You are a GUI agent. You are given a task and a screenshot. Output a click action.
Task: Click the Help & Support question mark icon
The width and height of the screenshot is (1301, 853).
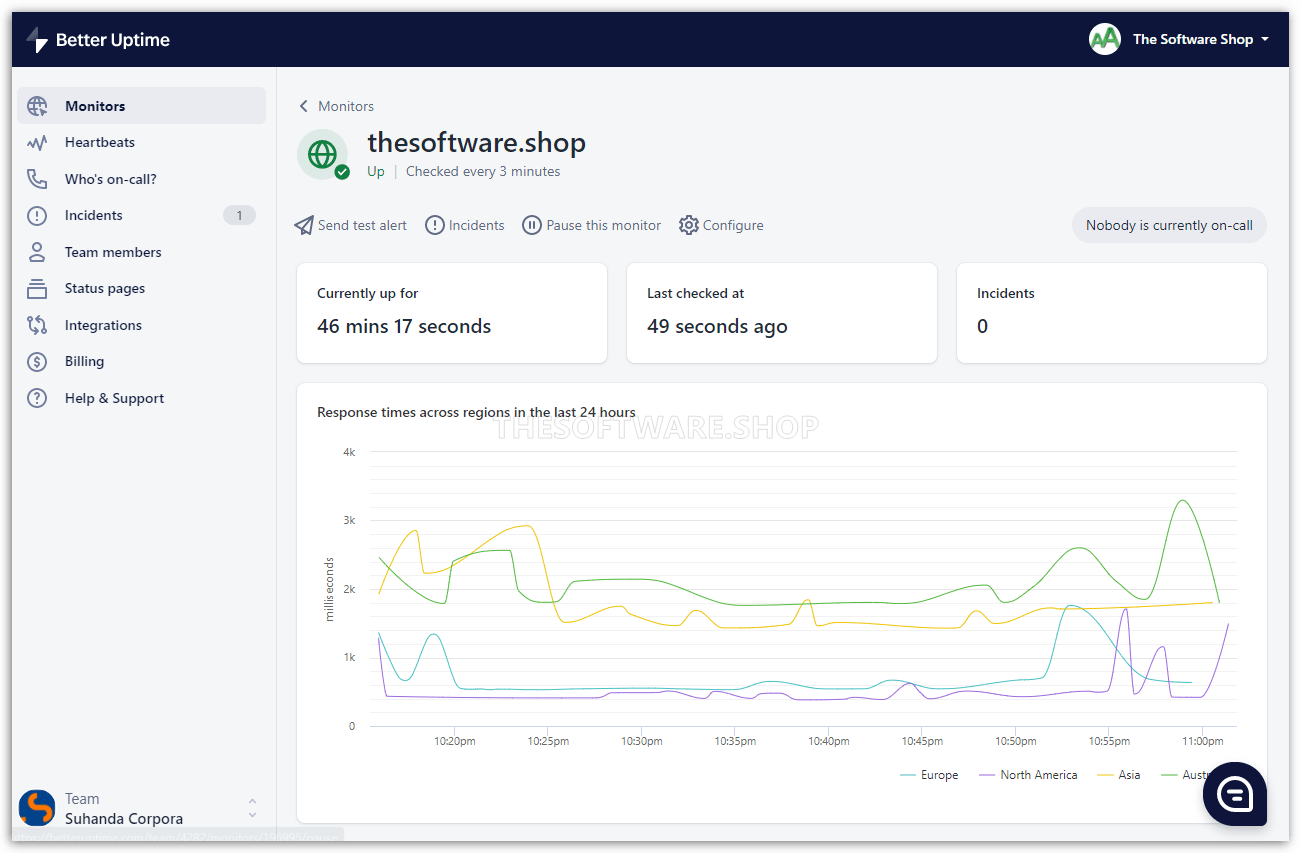(37, 398)
